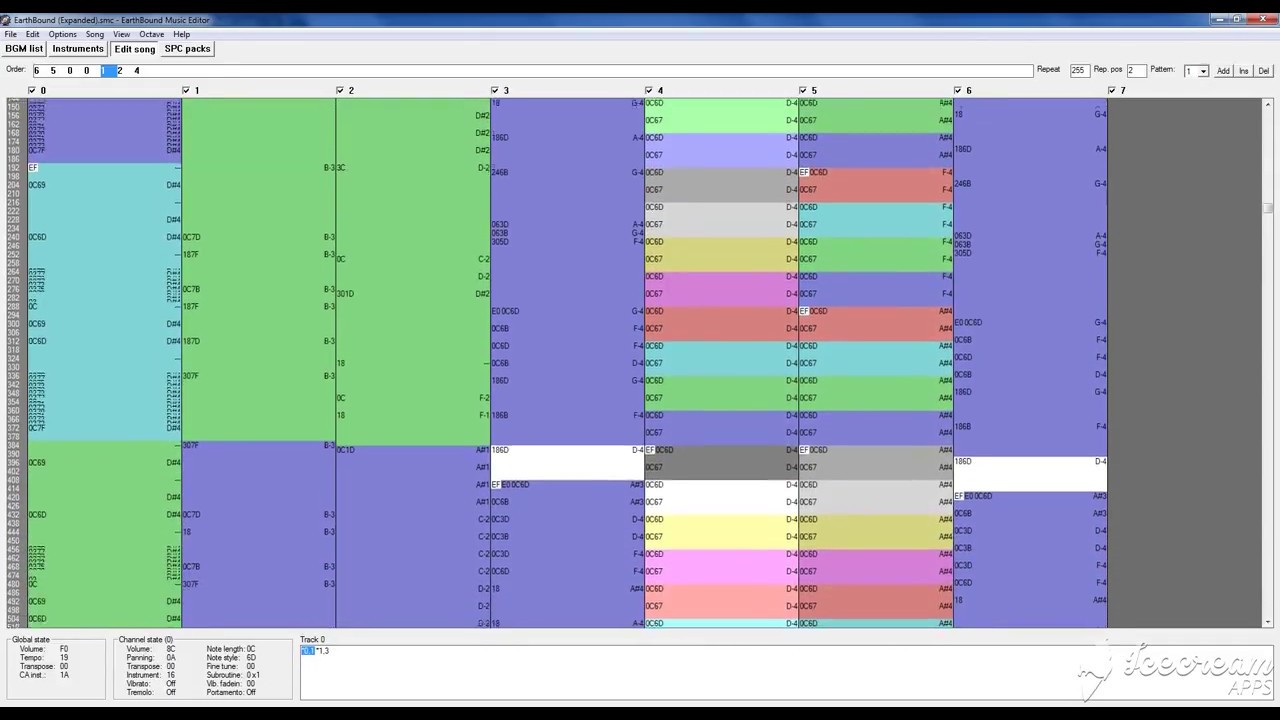Click the Subroutine value 0x1
The width and height of the screenshot is (1280, 720).
(x=253, y=675)
